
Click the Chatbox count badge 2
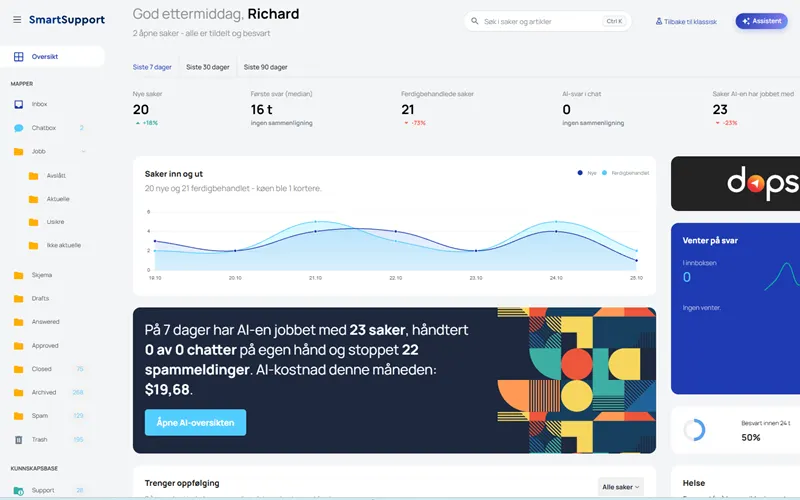[81, 128]
